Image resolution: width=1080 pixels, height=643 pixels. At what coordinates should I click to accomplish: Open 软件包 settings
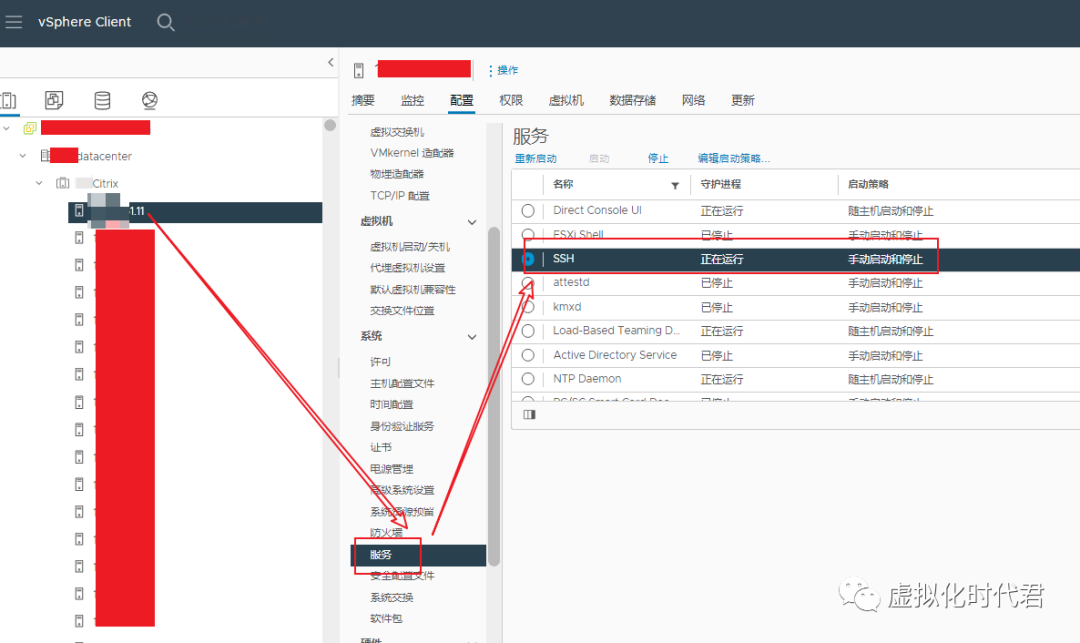coord(386,618)
